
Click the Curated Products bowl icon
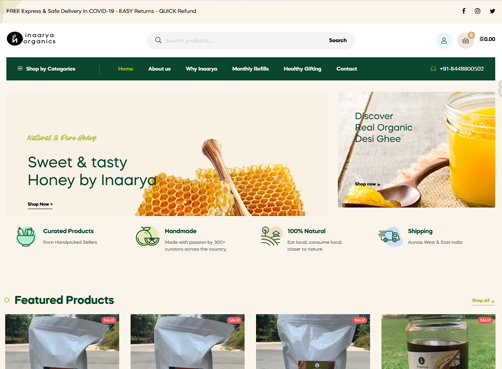[26, 236]
